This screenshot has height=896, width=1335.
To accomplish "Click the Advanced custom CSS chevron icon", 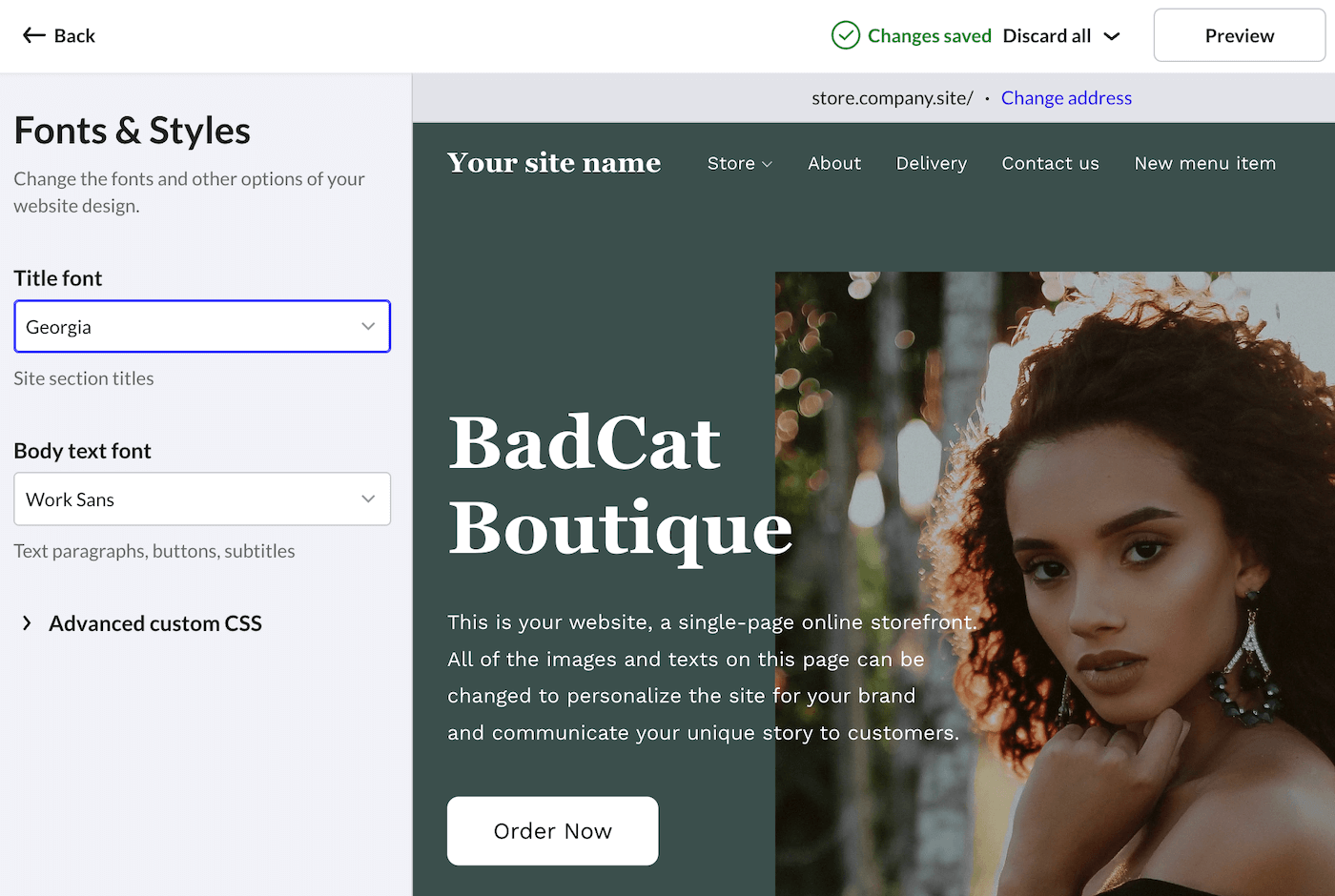I will (x=27, y=623).
